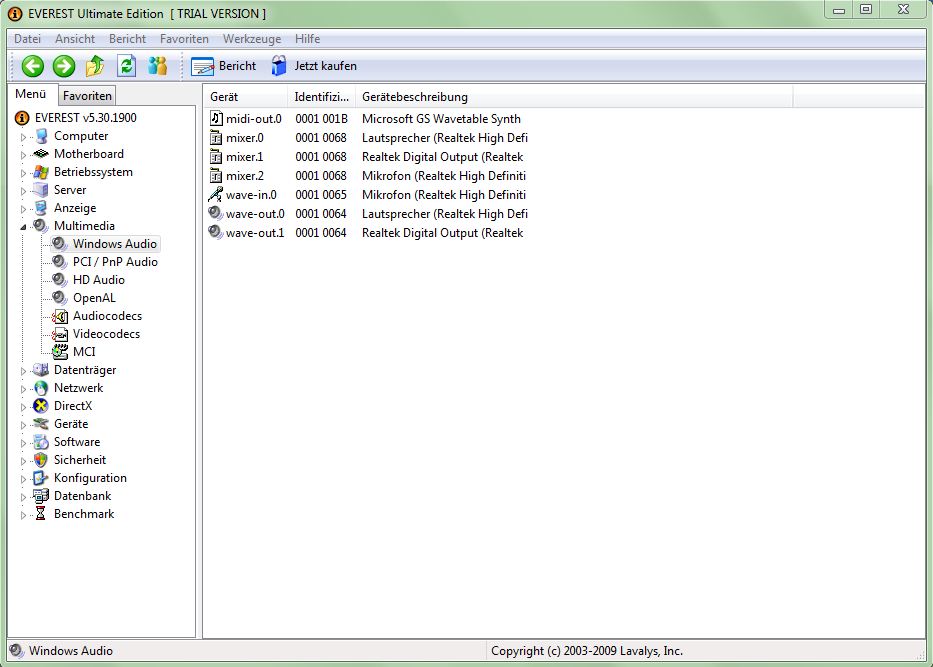Open the Hilfe menu

click(x=308, y=39)
